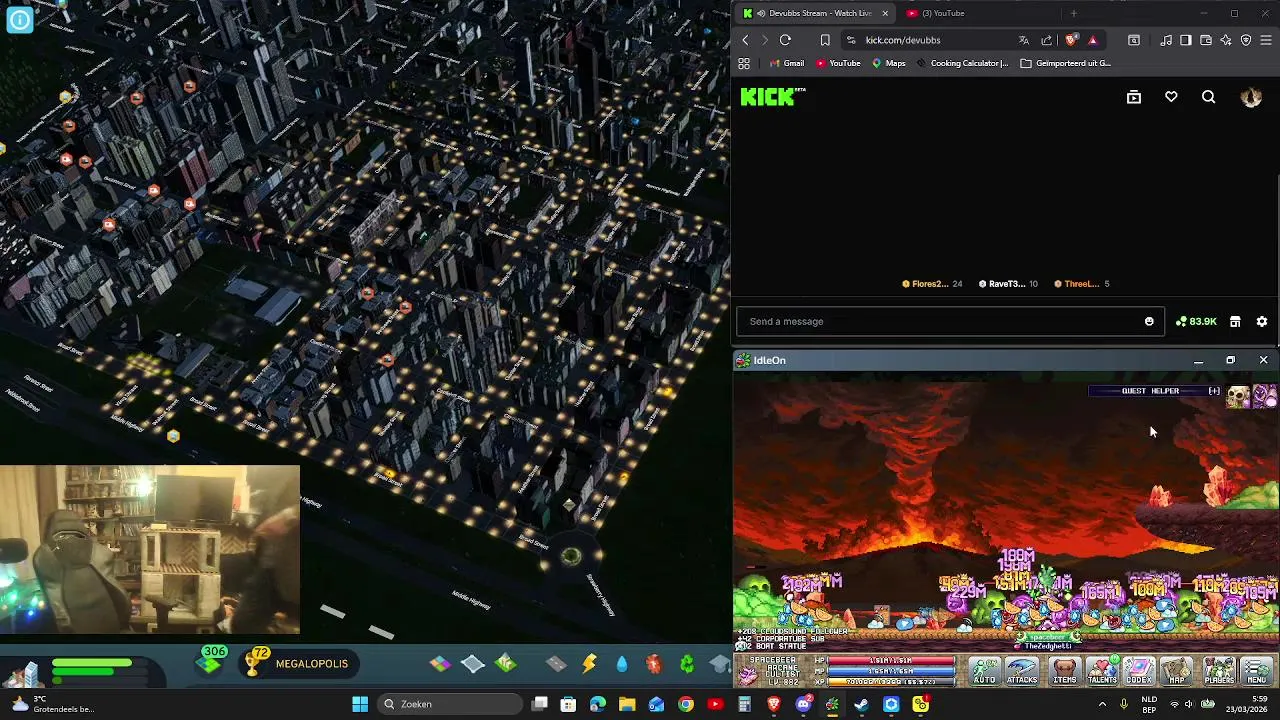Open the Brave Wallet icon
Screen dimensions: 1280x720
click(1206, 40)
